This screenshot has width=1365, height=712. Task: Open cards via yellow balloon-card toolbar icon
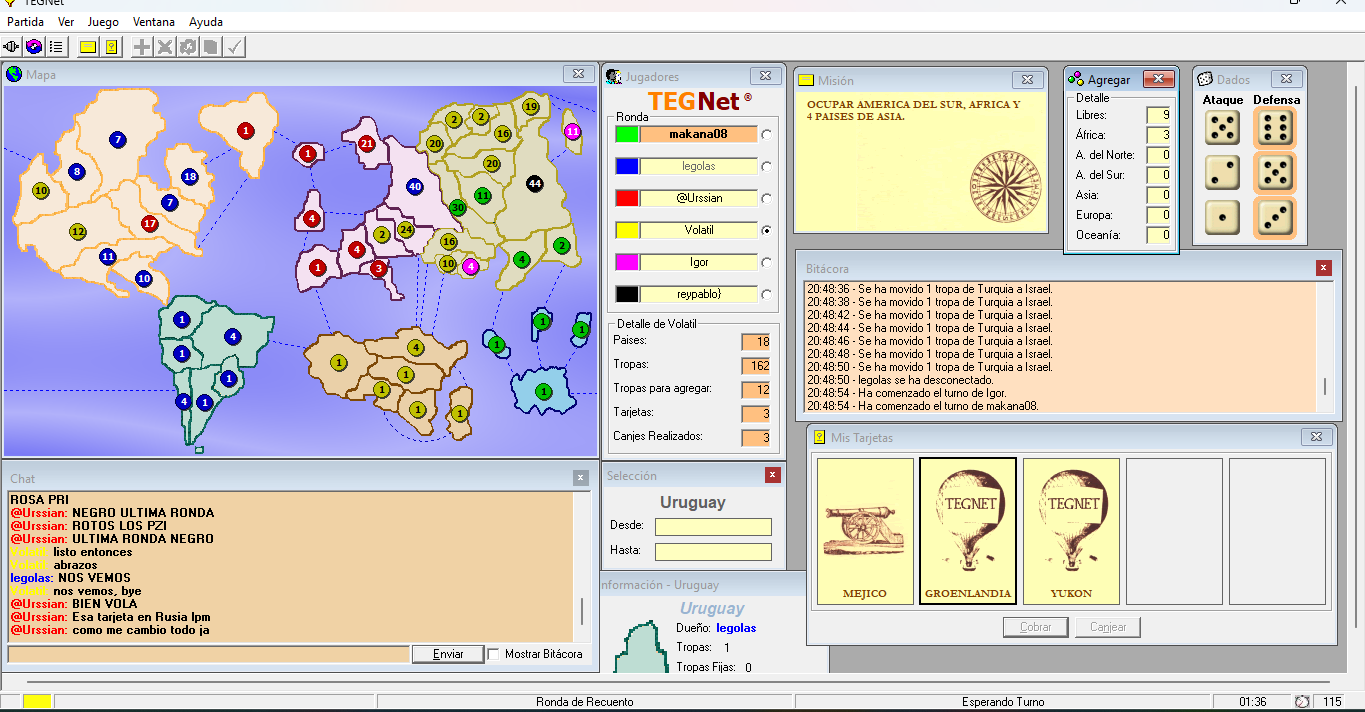(111, 47)
